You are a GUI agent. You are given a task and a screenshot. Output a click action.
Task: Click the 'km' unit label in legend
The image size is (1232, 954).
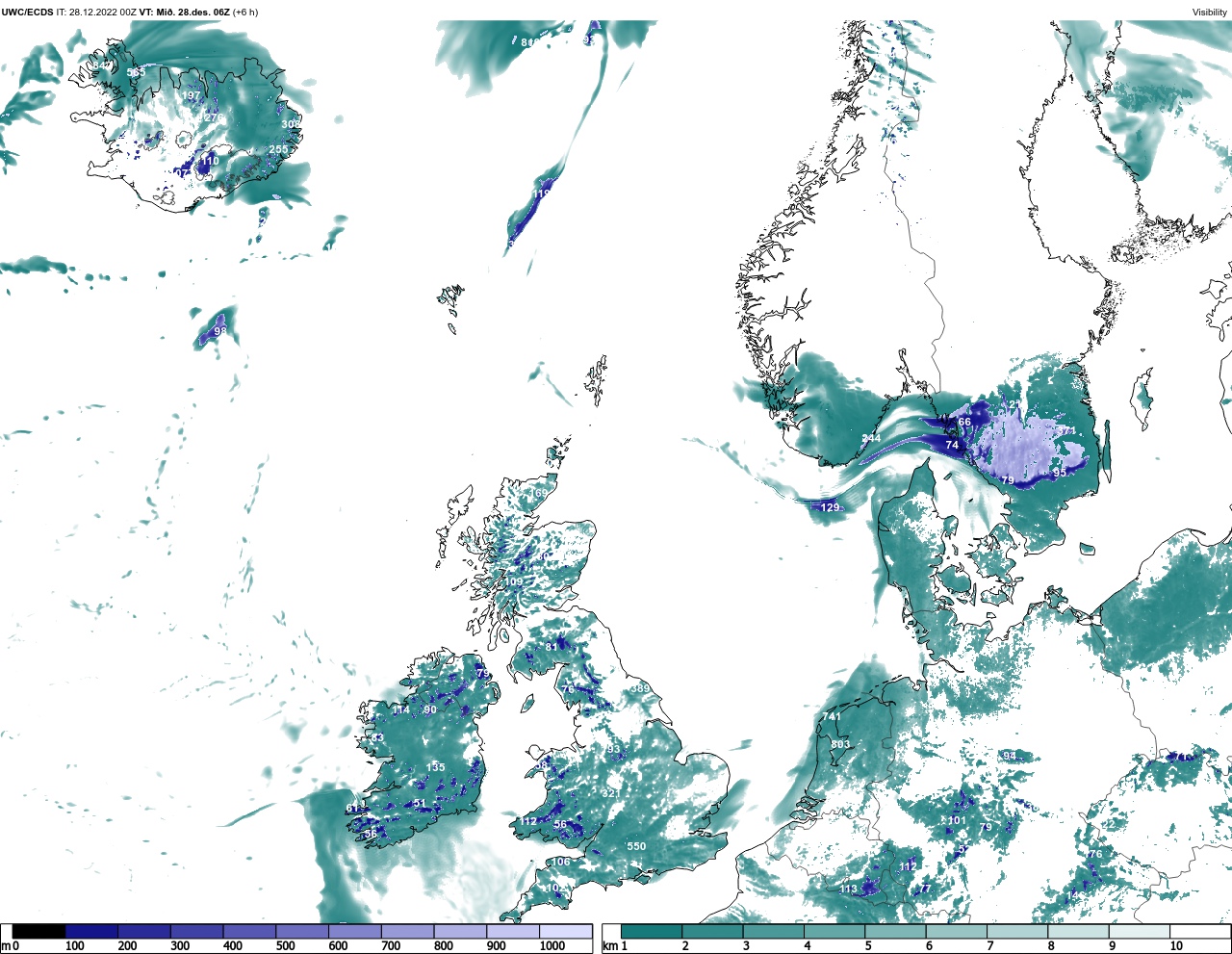coord(609,947)
